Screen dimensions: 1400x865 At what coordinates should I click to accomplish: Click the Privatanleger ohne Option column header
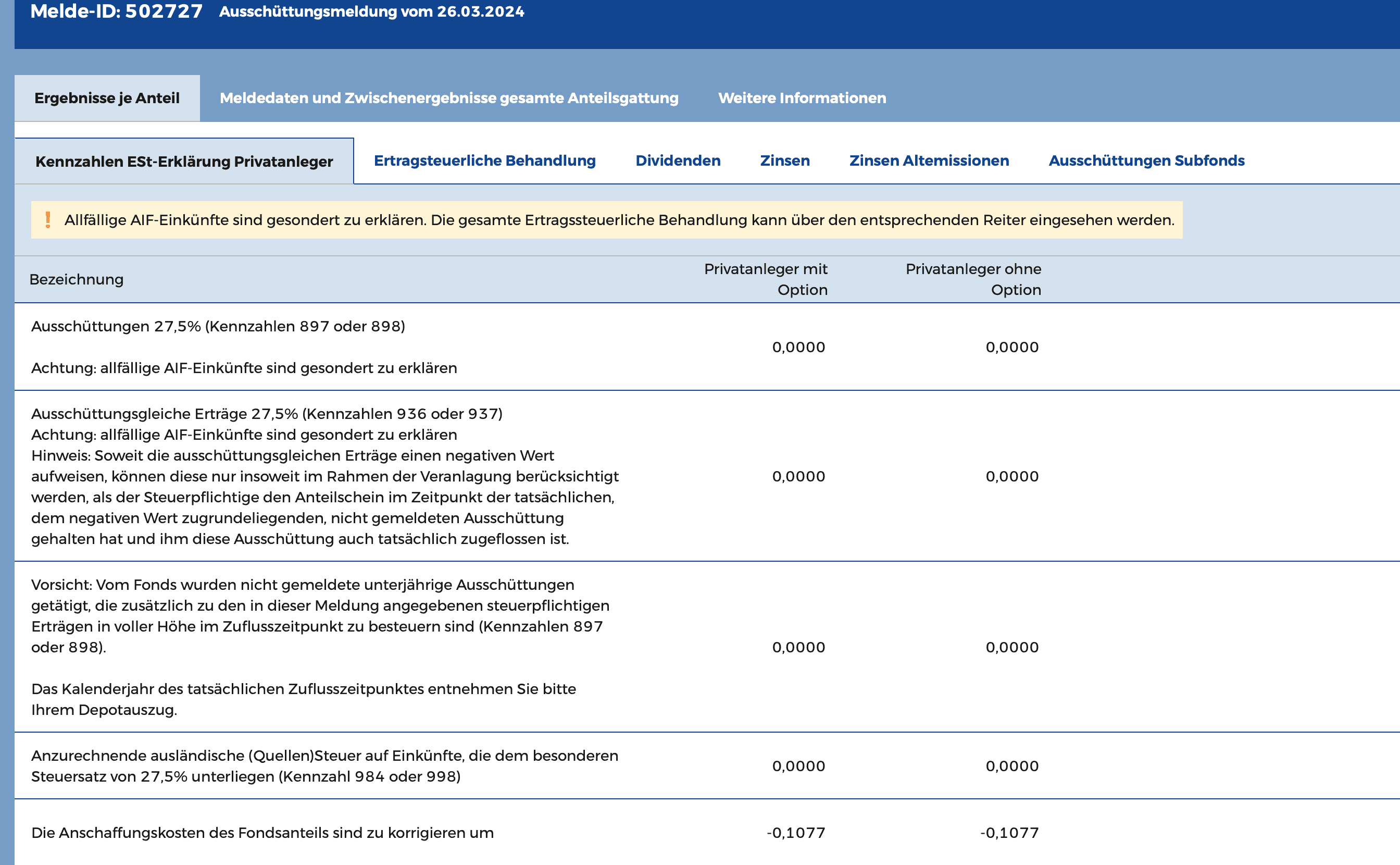973,279
